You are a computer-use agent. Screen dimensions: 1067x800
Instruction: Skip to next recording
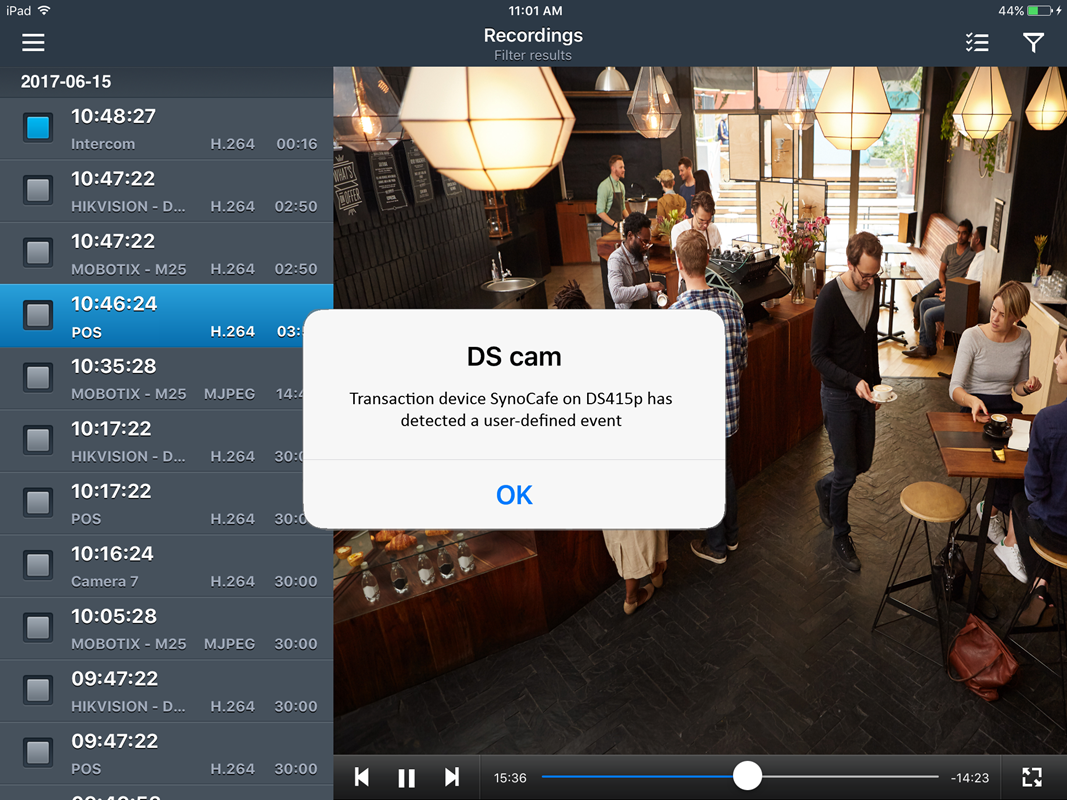451,777
